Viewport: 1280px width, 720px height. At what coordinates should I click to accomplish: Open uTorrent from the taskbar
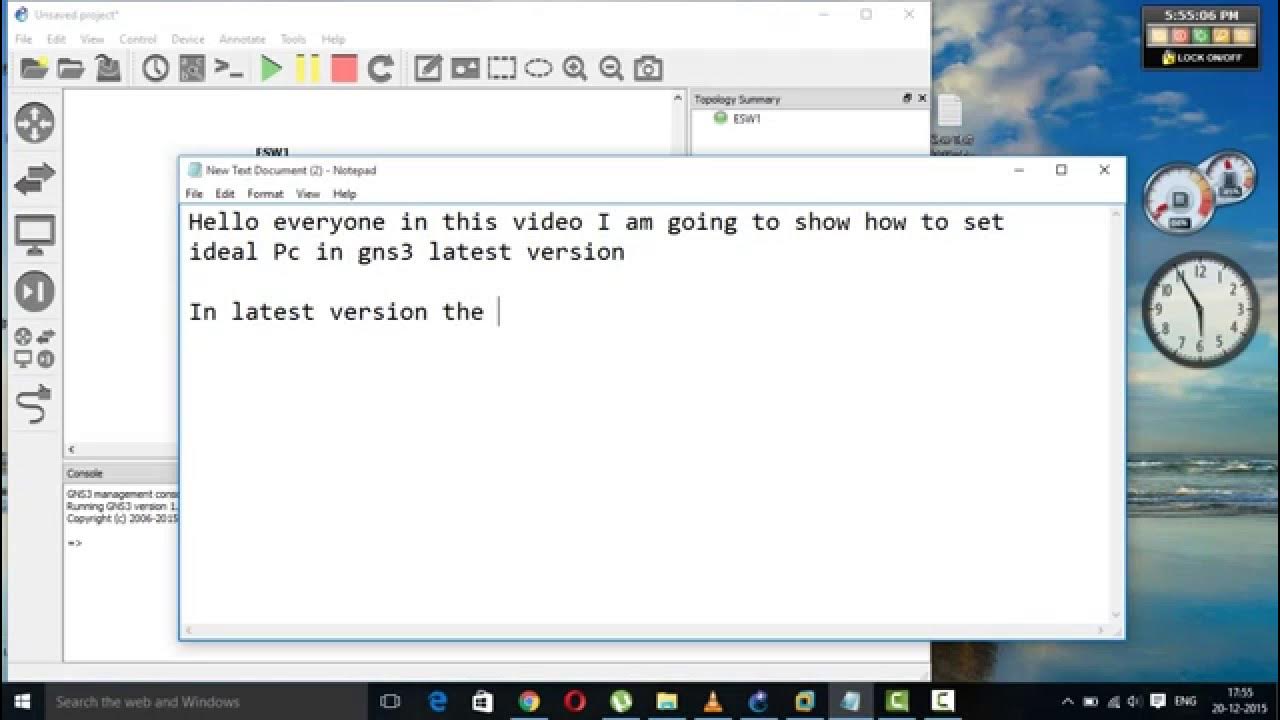point(621,701)
